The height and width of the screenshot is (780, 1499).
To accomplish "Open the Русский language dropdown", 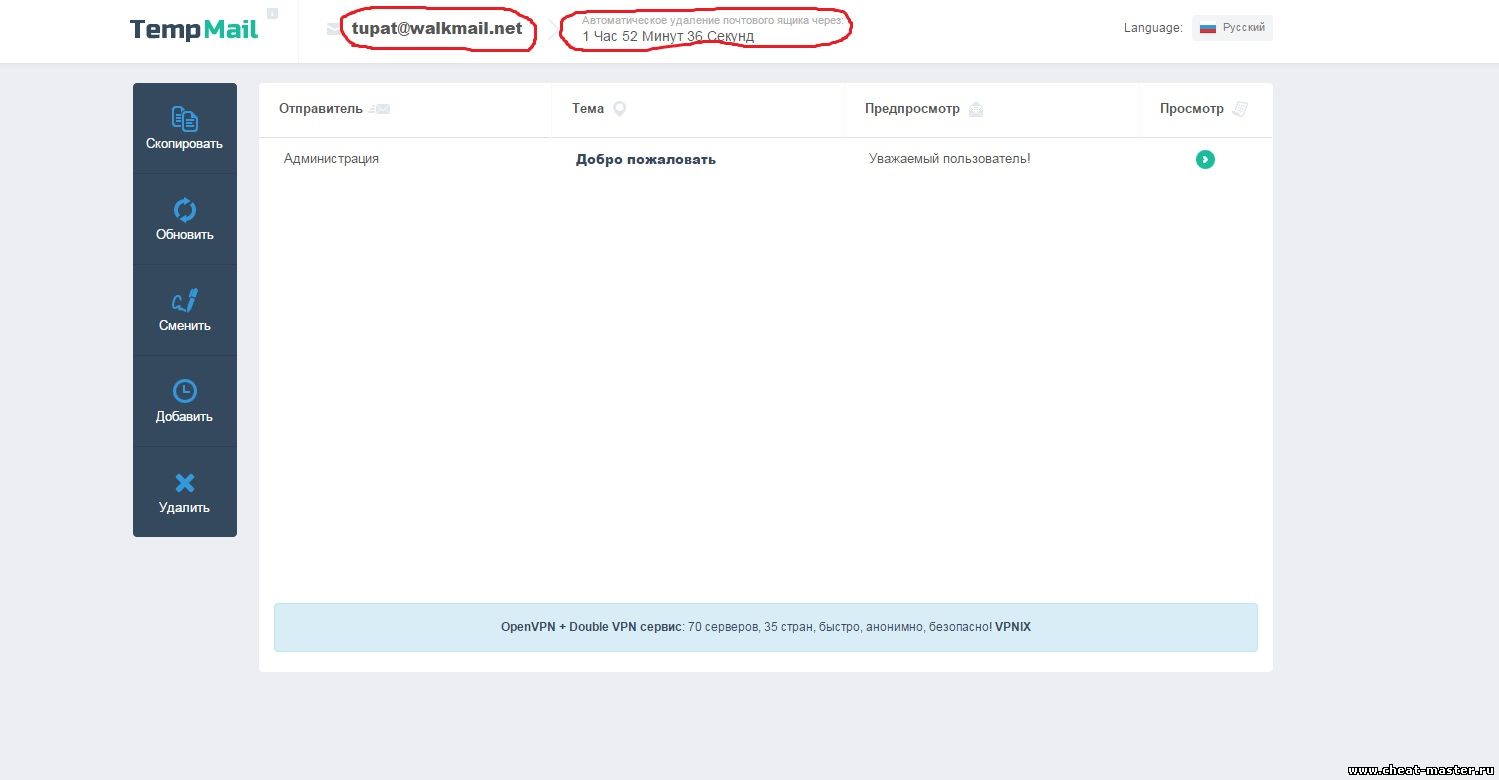I will (x=1232, y=28).
